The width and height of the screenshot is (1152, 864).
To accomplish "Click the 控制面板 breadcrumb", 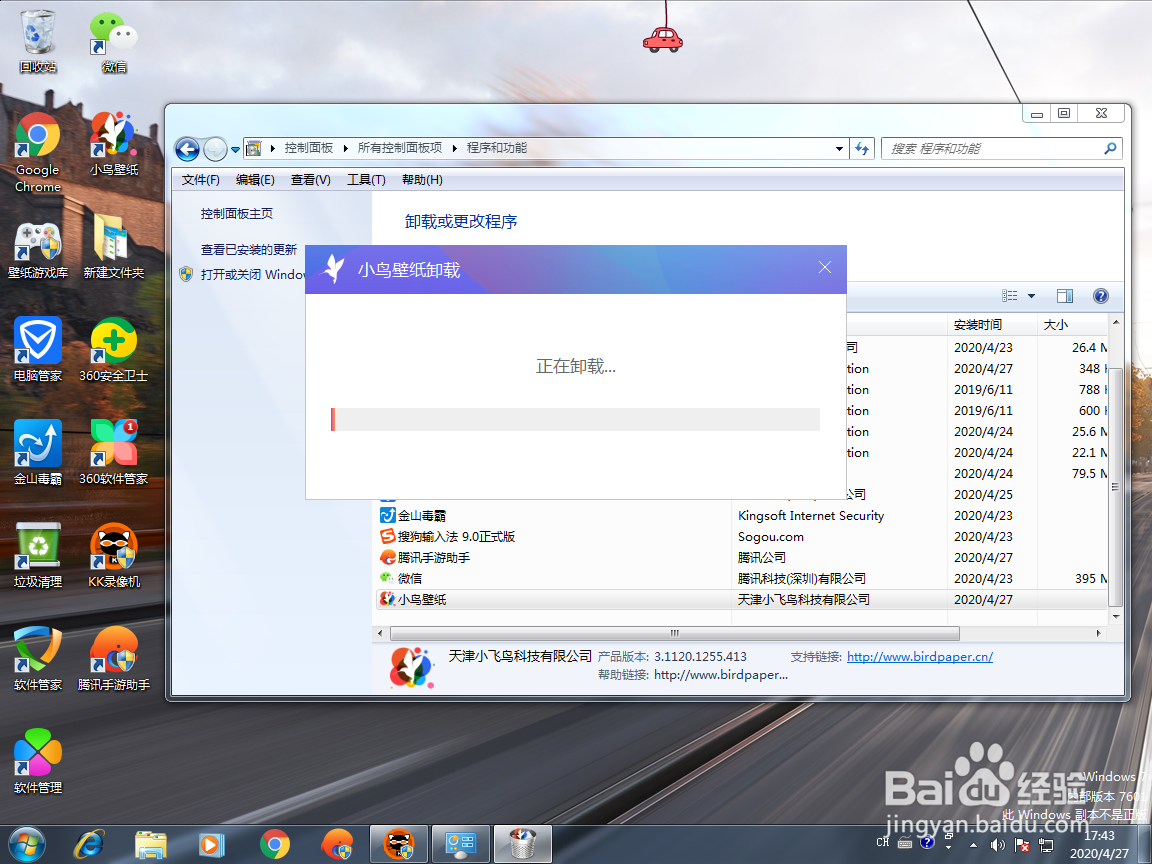I will 309,148.
